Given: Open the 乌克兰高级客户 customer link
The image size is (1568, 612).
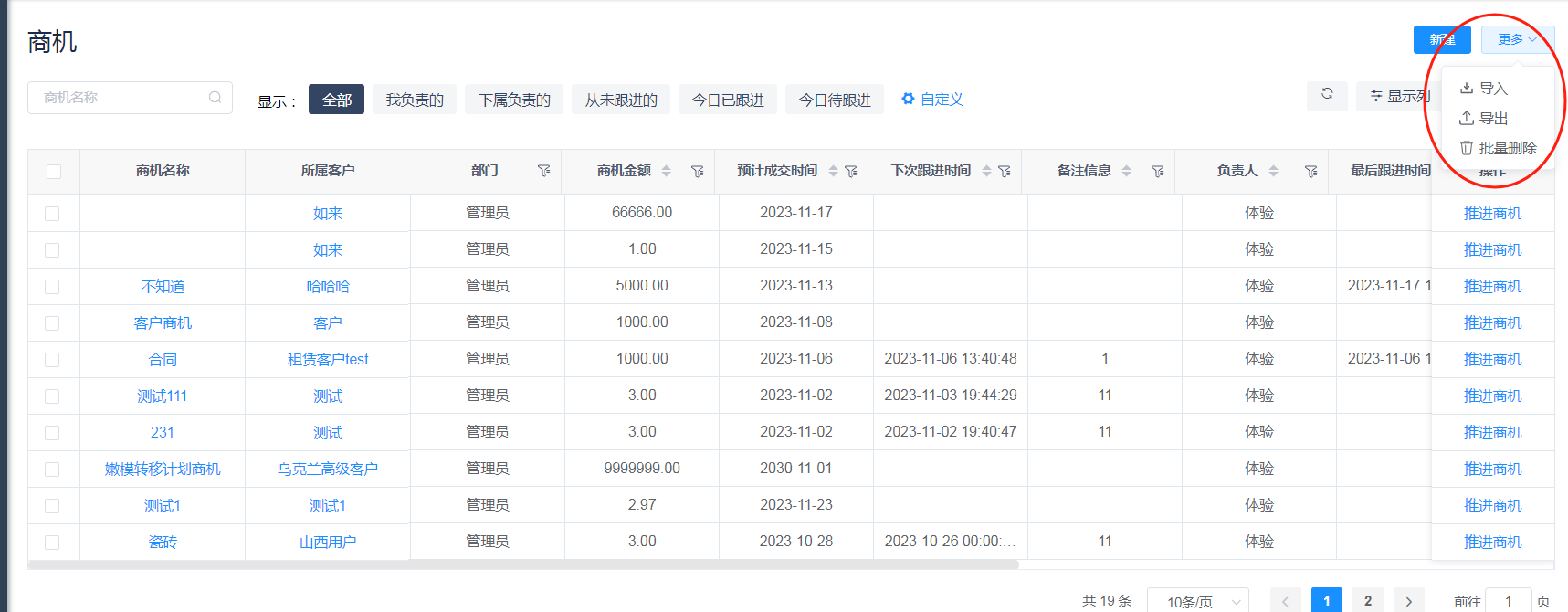Looking at the screenshot, I should point(328,470).
